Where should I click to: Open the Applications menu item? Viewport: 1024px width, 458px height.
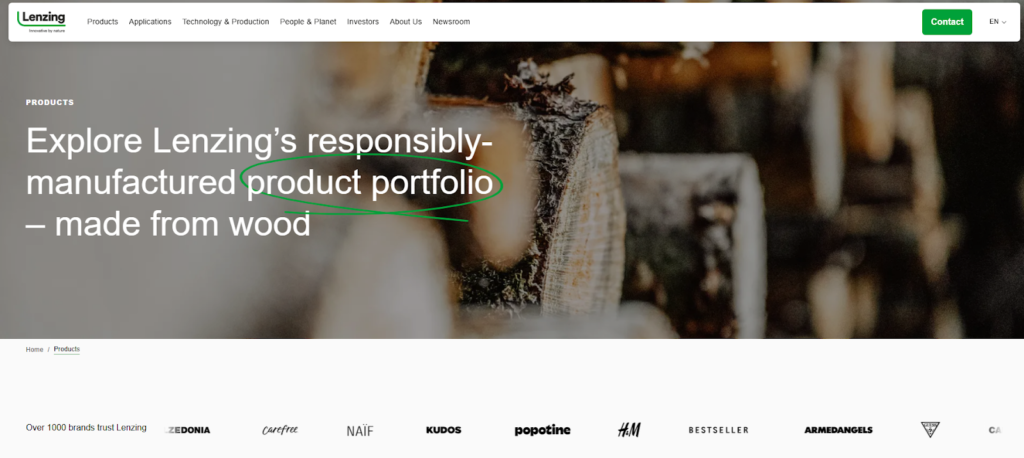[150, 22]
